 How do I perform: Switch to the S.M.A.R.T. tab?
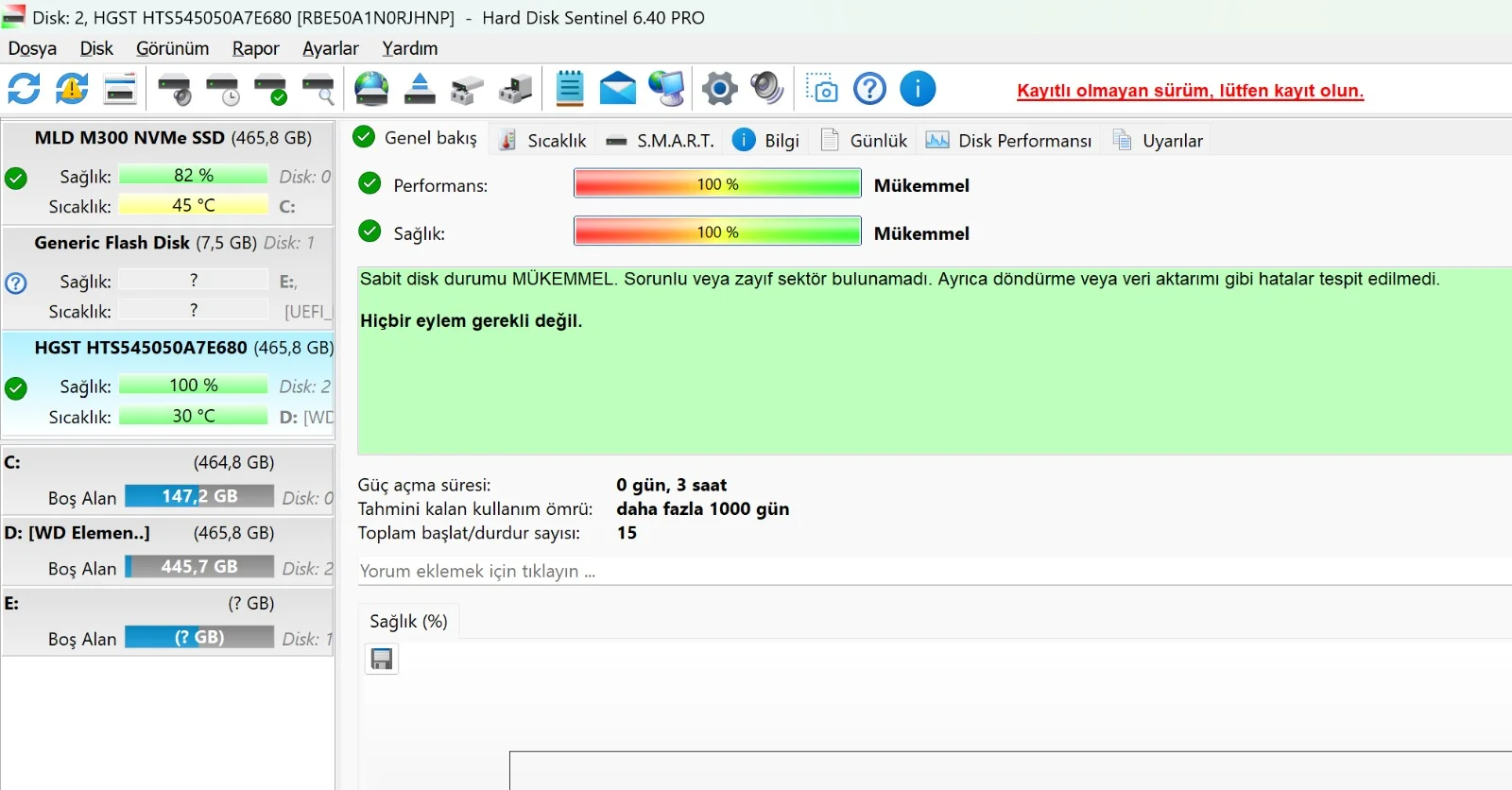tap(660, 140)
